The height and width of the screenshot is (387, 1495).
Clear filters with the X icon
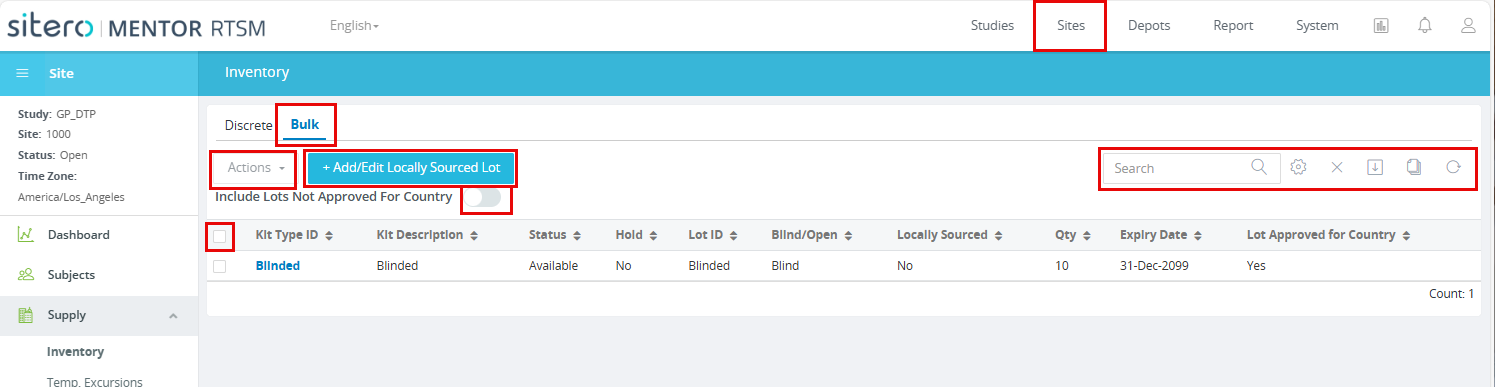pyautogui.click(x=1336, y=167)
